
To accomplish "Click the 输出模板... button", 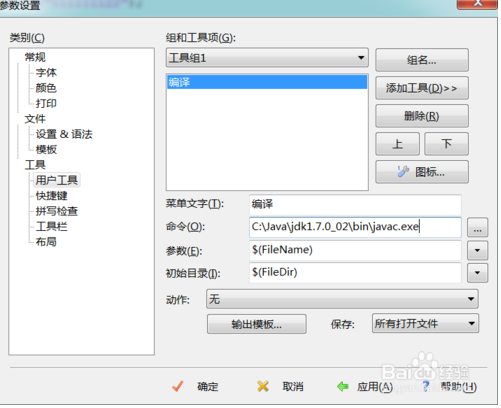I will point(257,324).
